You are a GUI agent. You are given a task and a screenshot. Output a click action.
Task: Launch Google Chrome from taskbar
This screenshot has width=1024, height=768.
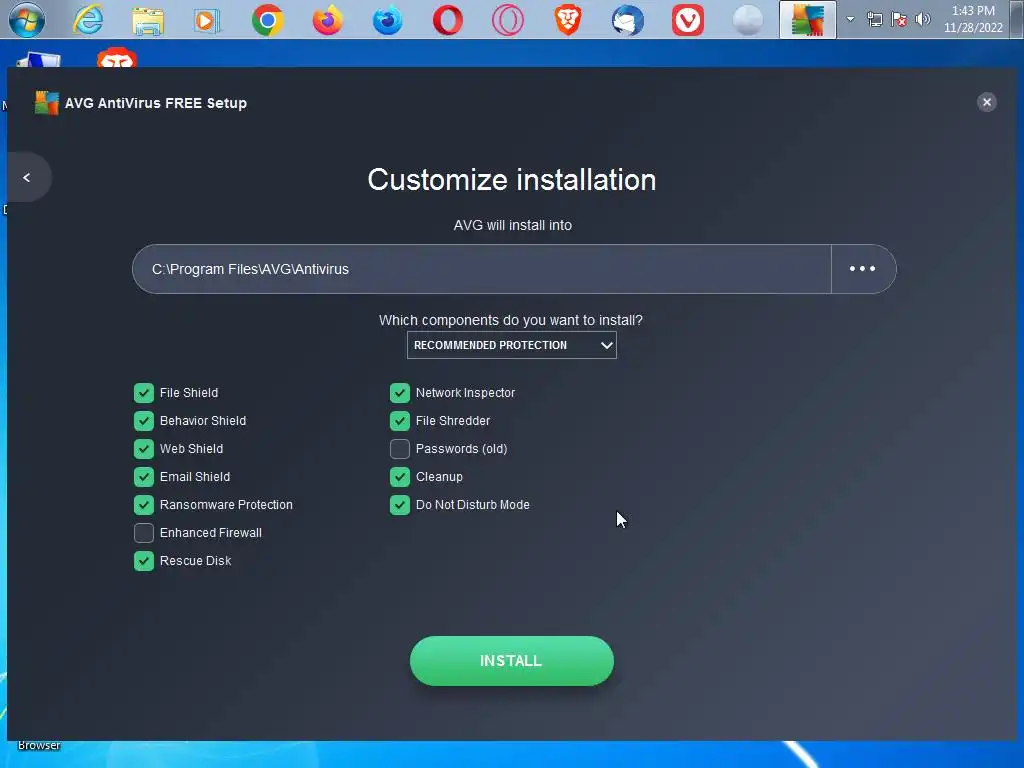click(268, 20)
